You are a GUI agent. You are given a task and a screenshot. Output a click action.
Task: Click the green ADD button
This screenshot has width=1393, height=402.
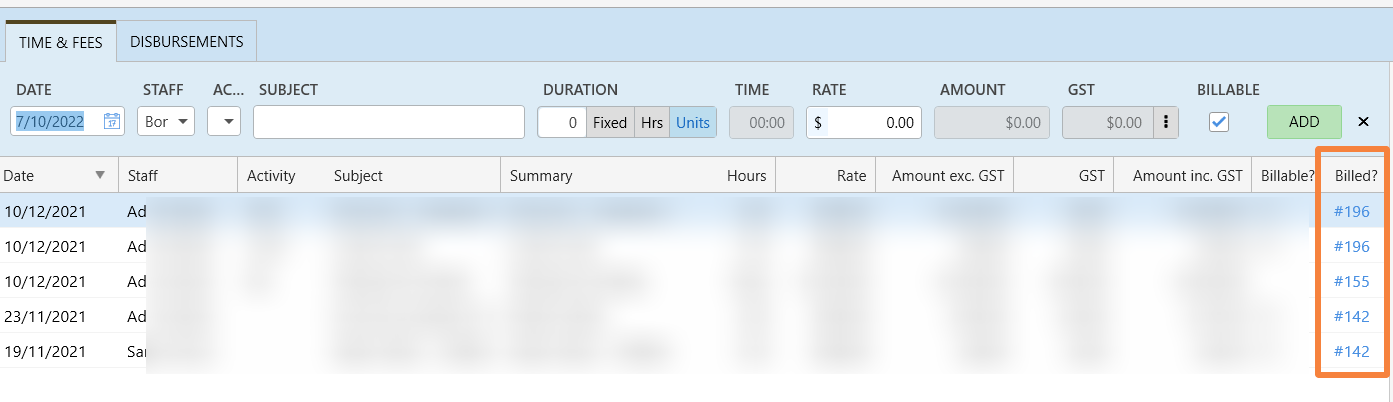click(x=1304, y=122)
